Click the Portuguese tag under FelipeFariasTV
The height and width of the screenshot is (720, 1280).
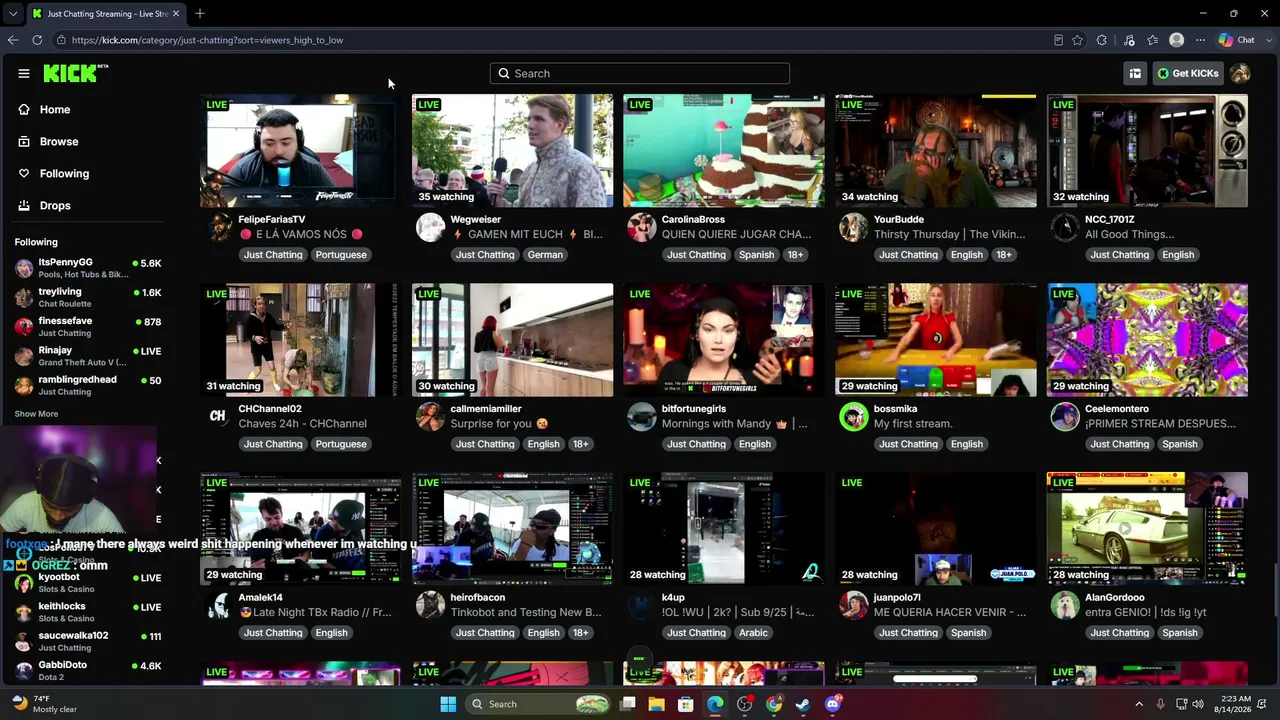[x=341, y=255]
